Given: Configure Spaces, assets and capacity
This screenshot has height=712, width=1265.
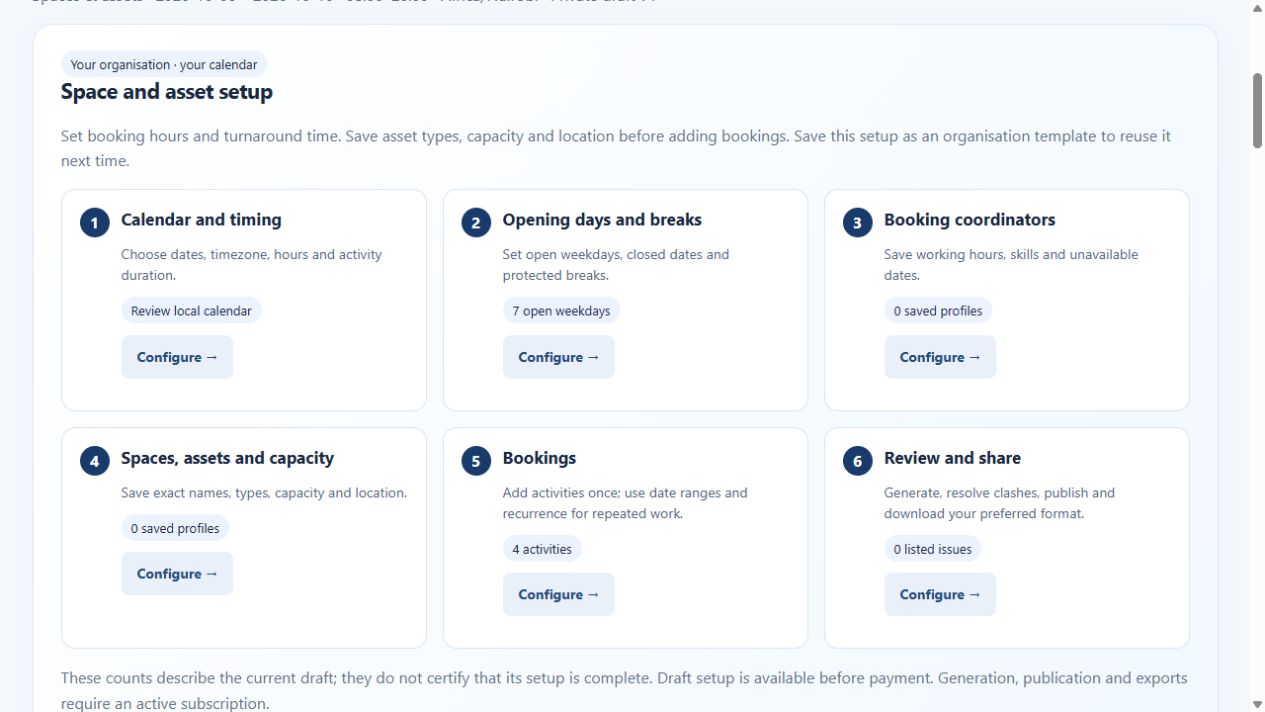Looking at the screenshot, I should 177,574.
